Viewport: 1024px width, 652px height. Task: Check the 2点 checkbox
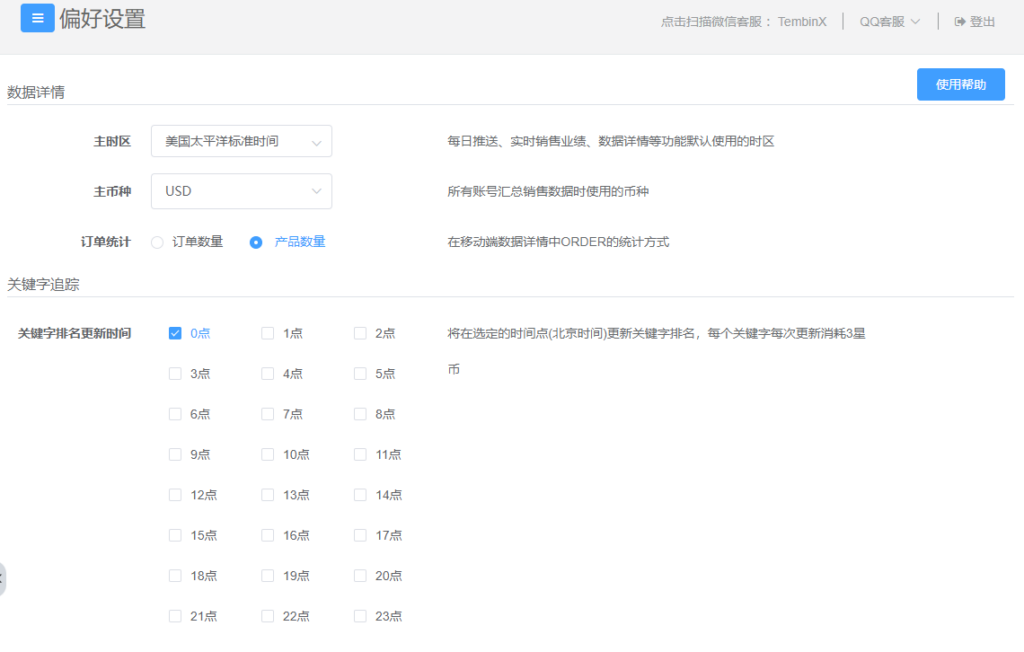tap(360, 333)
